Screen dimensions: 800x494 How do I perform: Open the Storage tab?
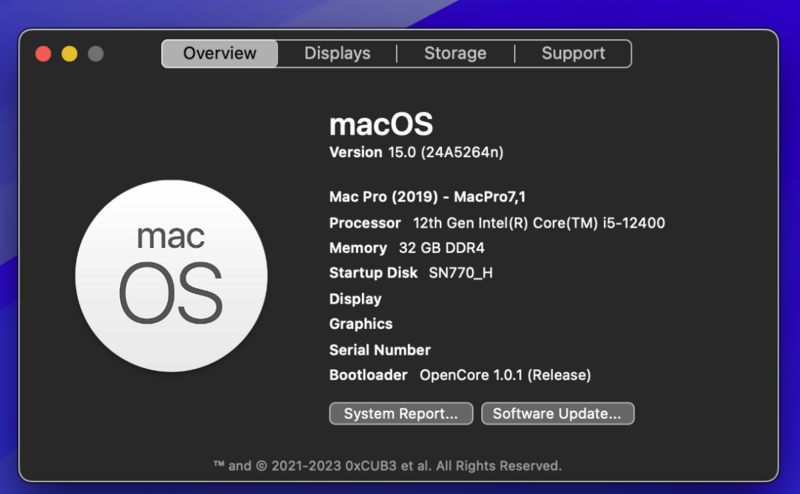coord(455,54)
